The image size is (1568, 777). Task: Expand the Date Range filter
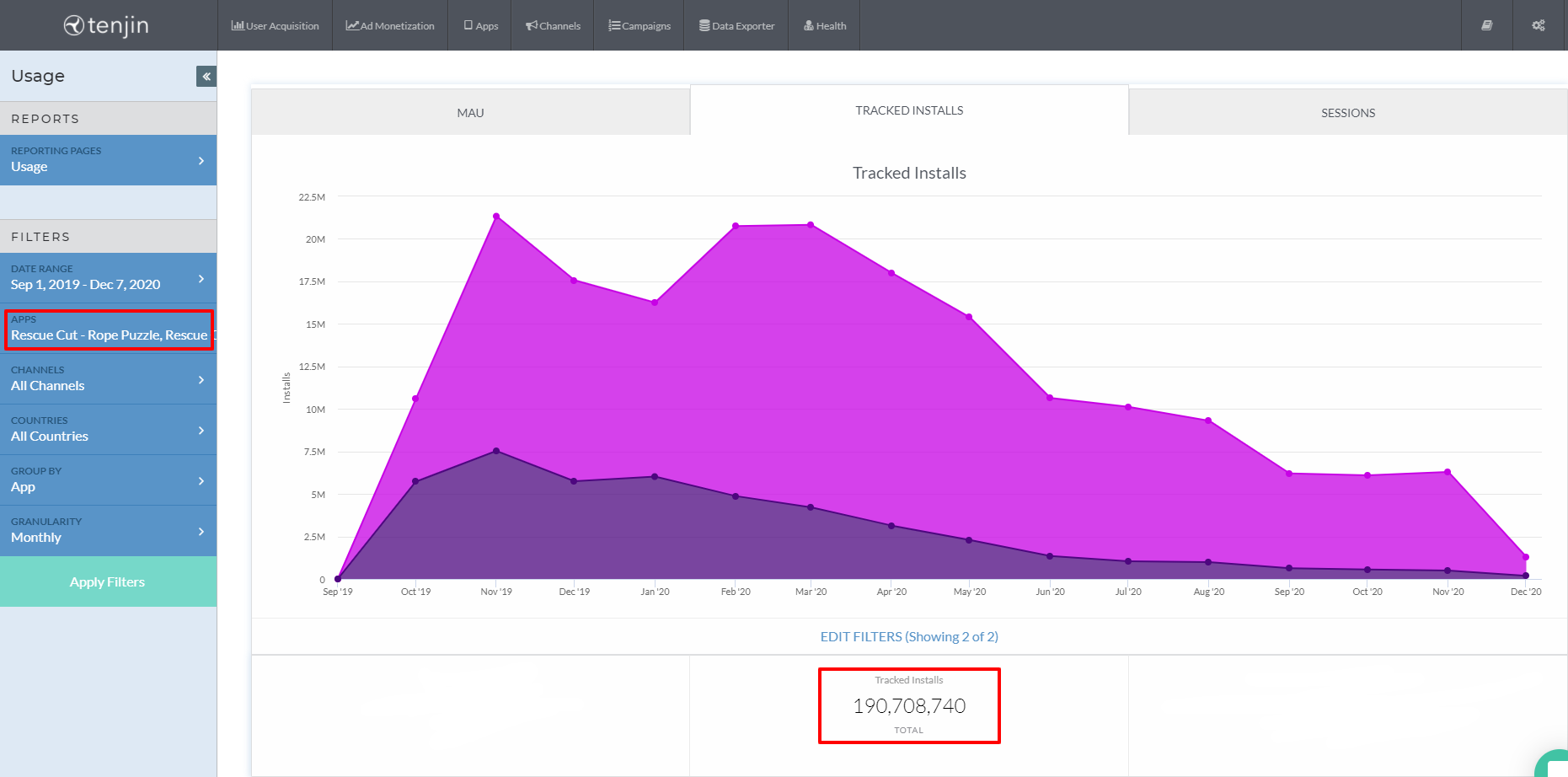point(108,278)
